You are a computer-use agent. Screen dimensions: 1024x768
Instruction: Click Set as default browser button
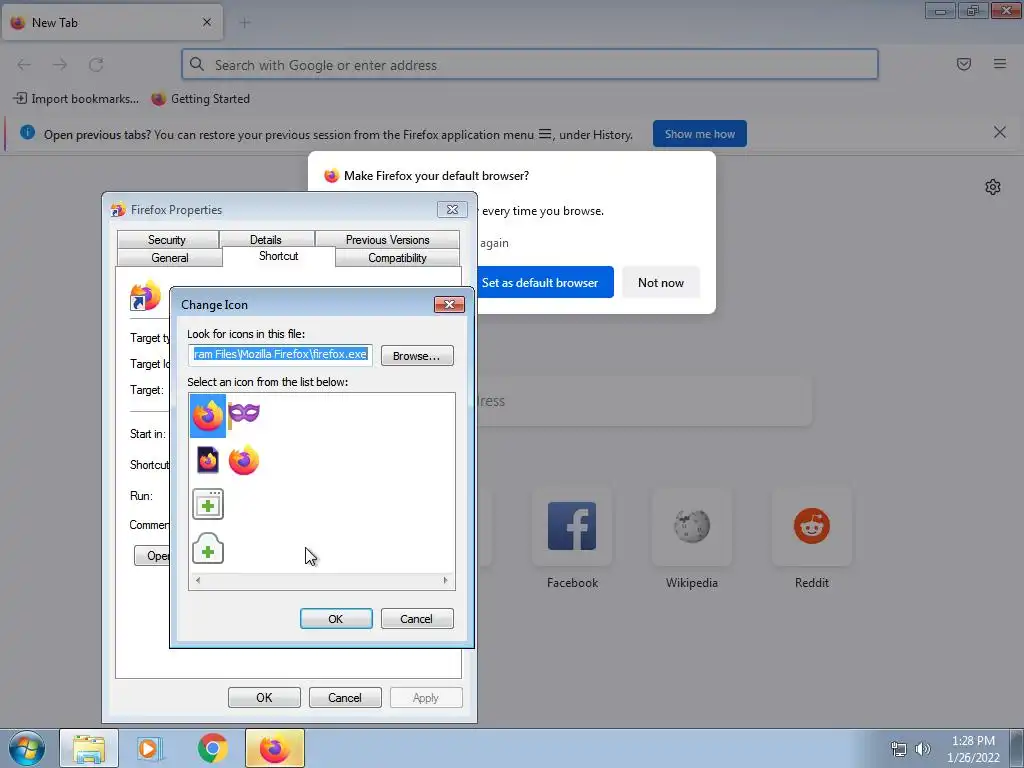pyautogui.click(x=539, y=282)
